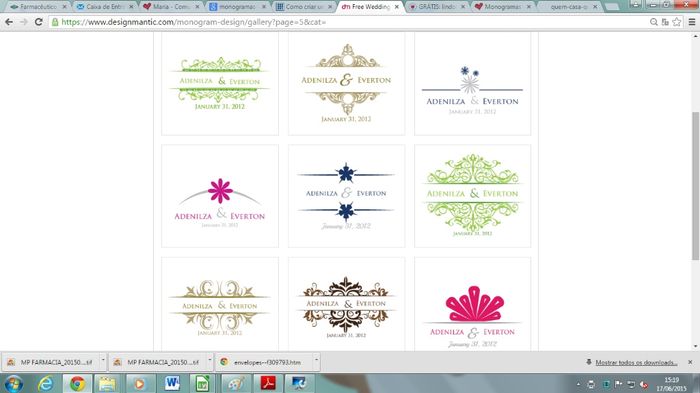Switch to the GRÁTIS: lindo tab
This screenshot has height=393, width=700.
(437, 7)
